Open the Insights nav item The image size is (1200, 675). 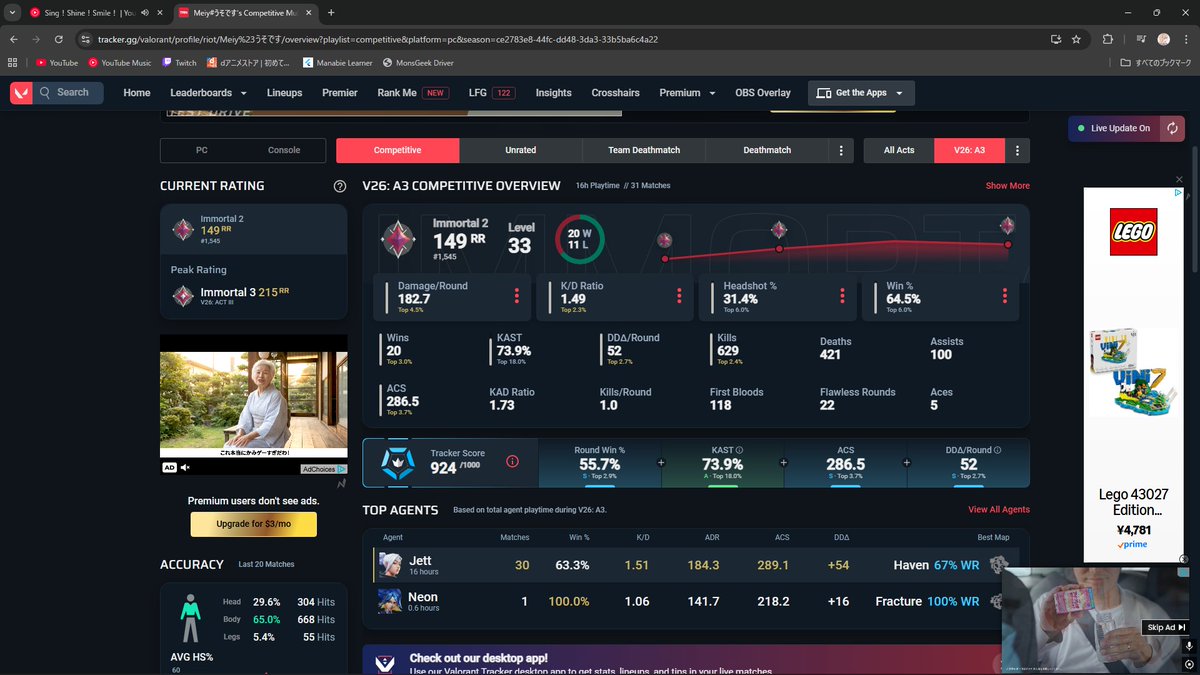553,93
